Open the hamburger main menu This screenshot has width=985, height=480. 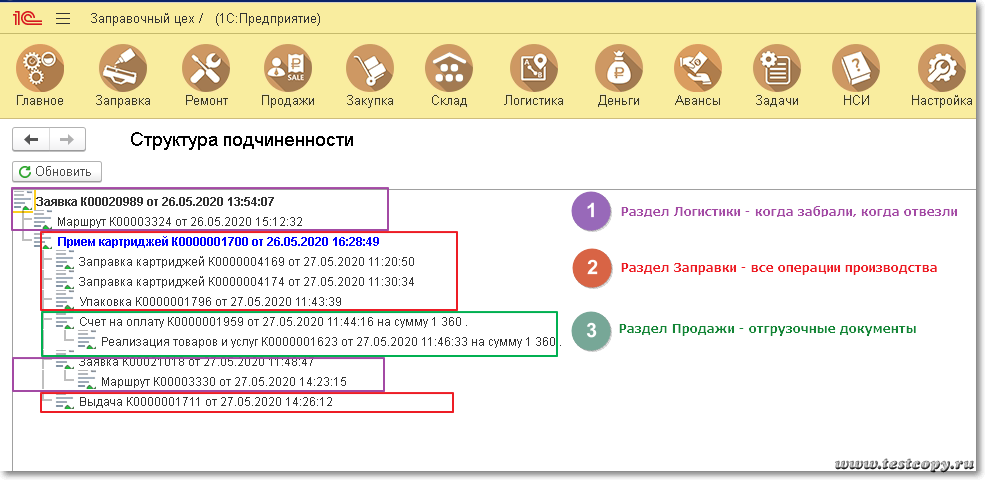pos(63,19)
